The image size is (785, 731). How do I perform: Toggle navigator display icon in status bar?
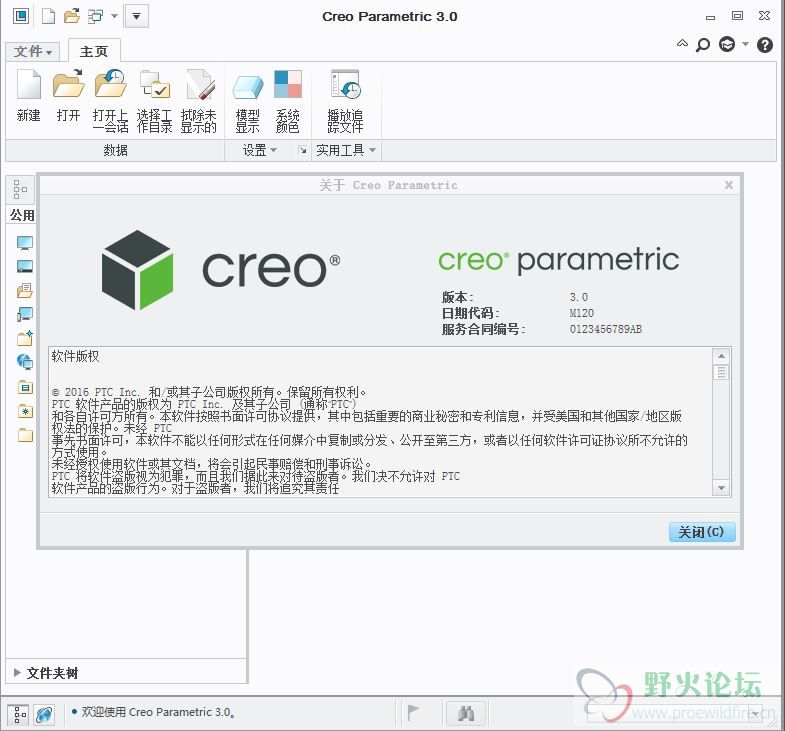point(20,714)
